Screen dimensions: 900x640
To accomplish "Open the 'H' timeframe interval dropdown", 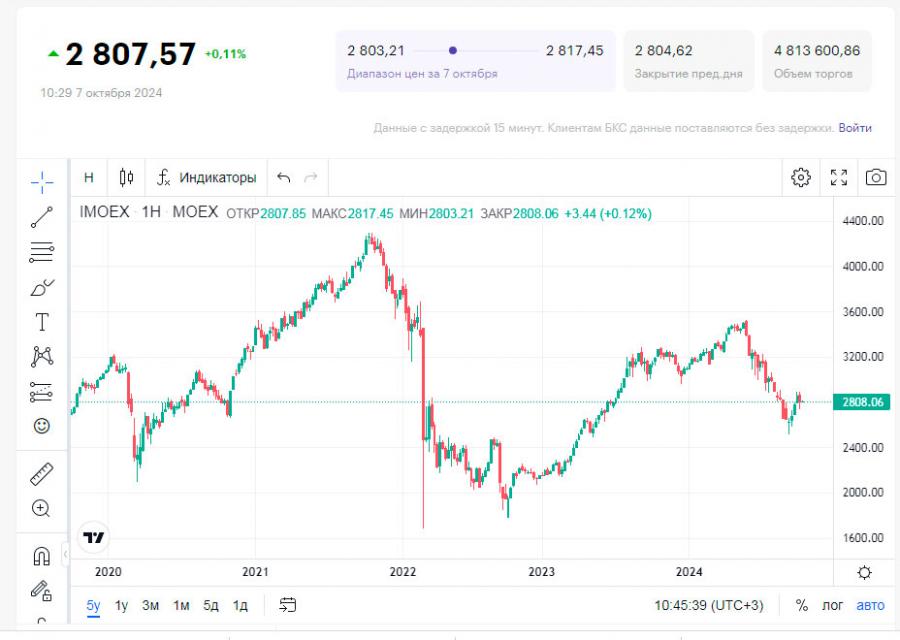I will (89, 177).
